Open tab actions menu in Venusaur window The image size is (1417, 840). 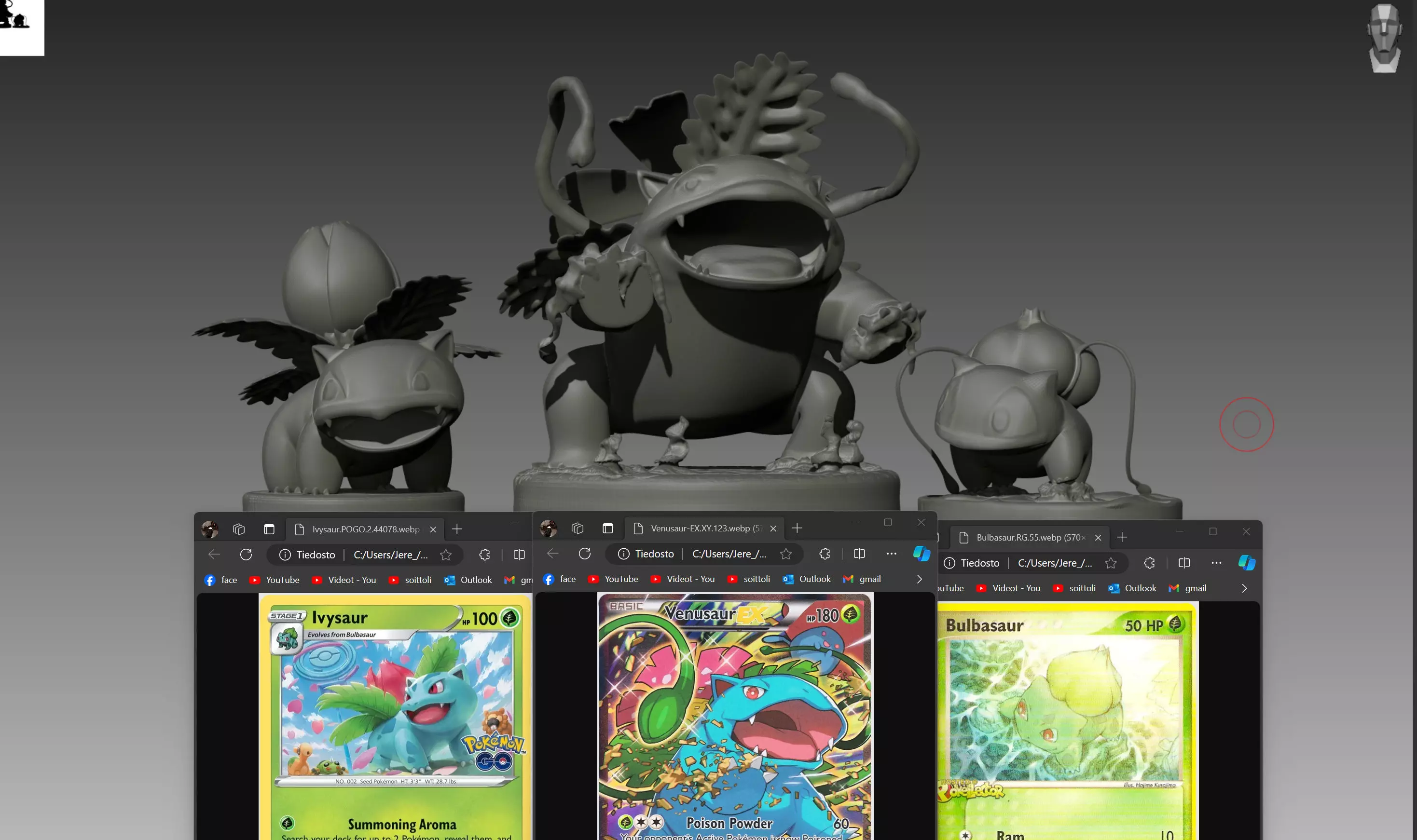(x=608, y=528)
